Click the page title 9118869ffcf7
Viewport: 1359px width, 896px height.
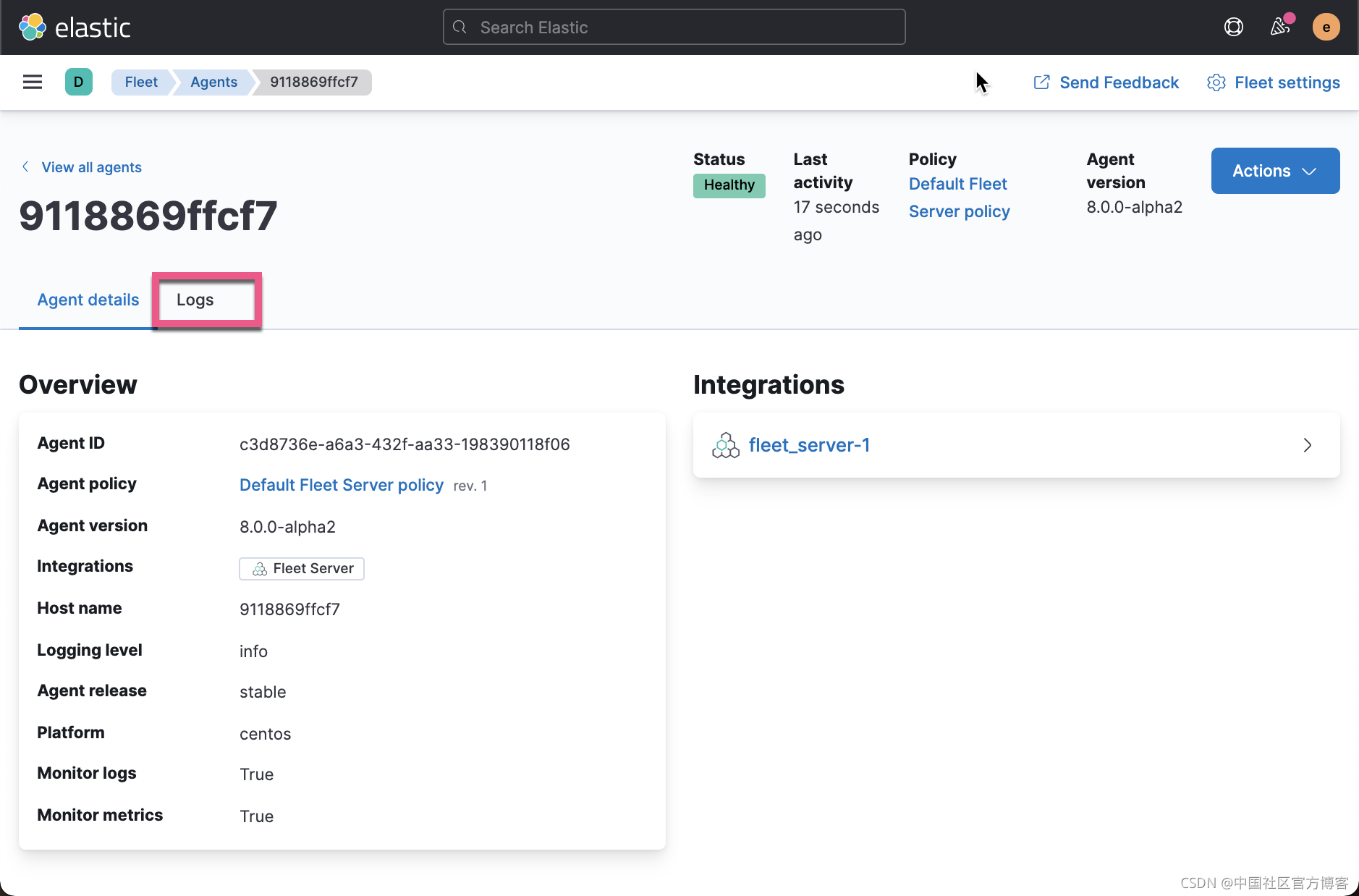click(148, 216)
